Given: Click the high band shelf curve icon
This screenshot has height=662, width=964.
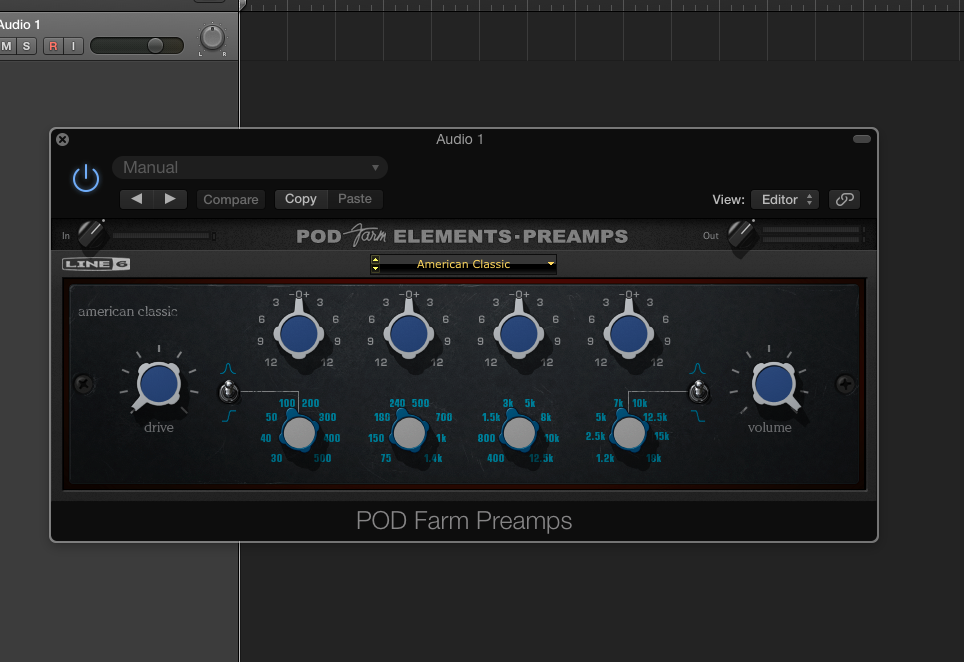Looking at the screenshot, I should click(698, 416).
